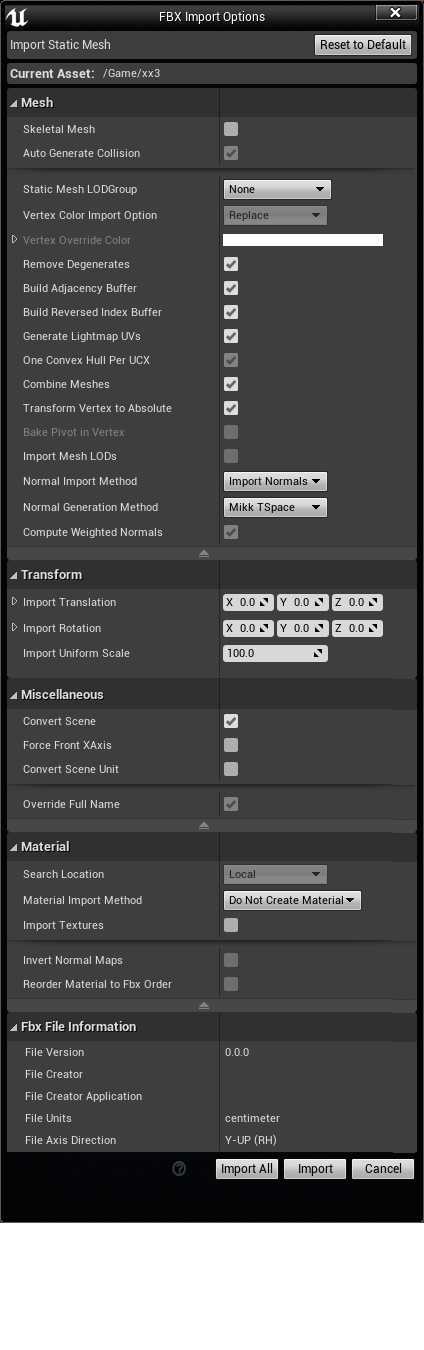Toggle the Auto Generate Collision checkbox

pyautogui.click(x=231, y=153)
